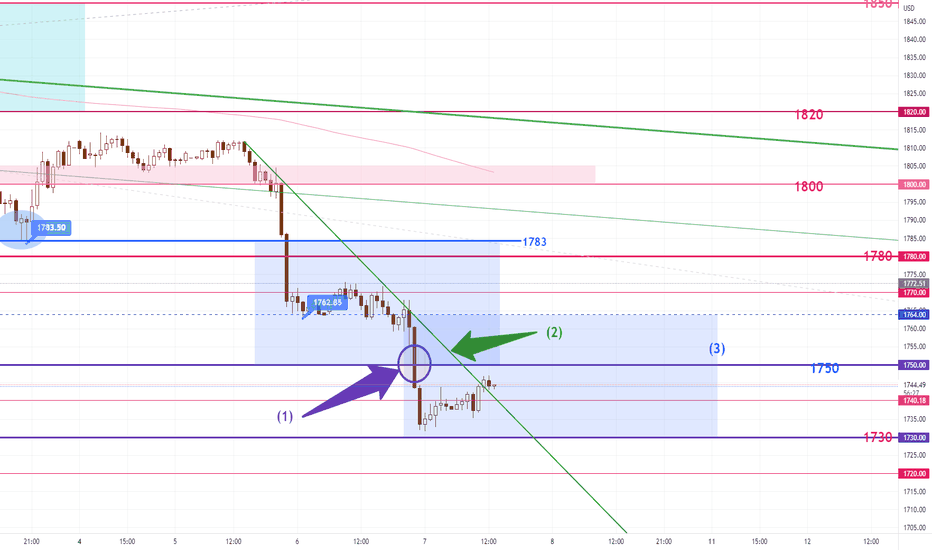Image resolution: width=932 pixels, height=550 pixels.
Task: Click the 1744.49 price scale value
Action: (915, 385)
